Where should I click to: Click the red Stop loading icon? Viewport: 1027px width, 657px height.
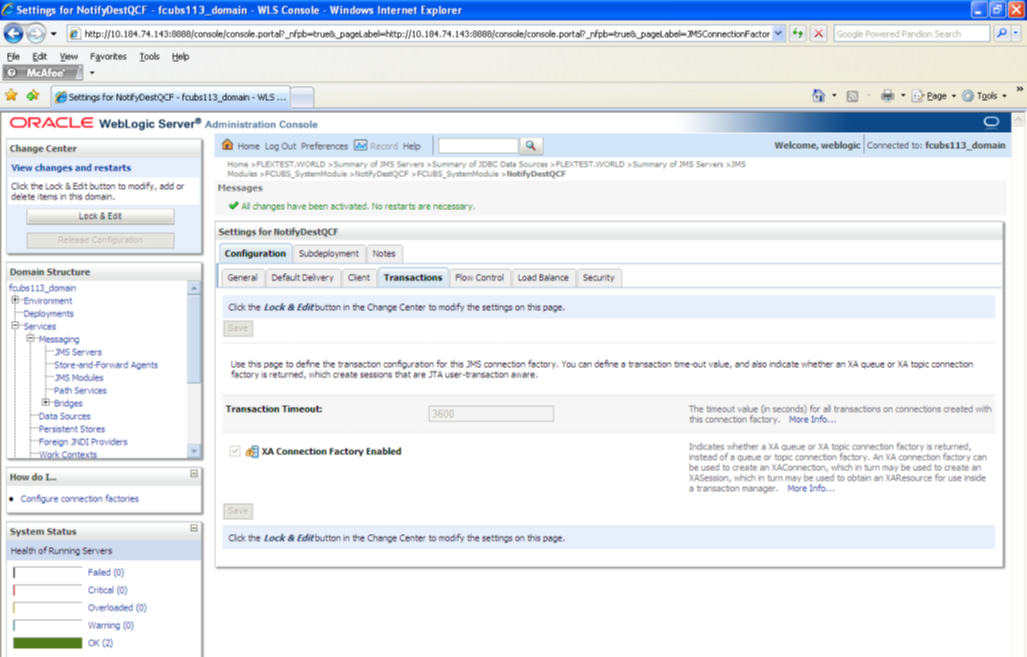coord(818,33)
